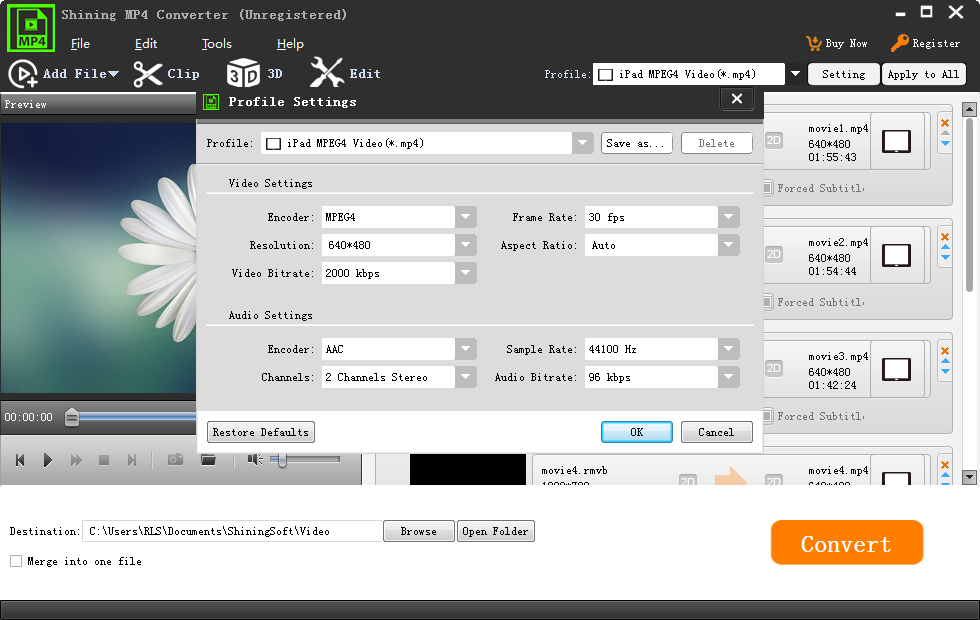Click the Add File toolbar icon
This screenshot has height=620, width=980.
click(23, 74)
